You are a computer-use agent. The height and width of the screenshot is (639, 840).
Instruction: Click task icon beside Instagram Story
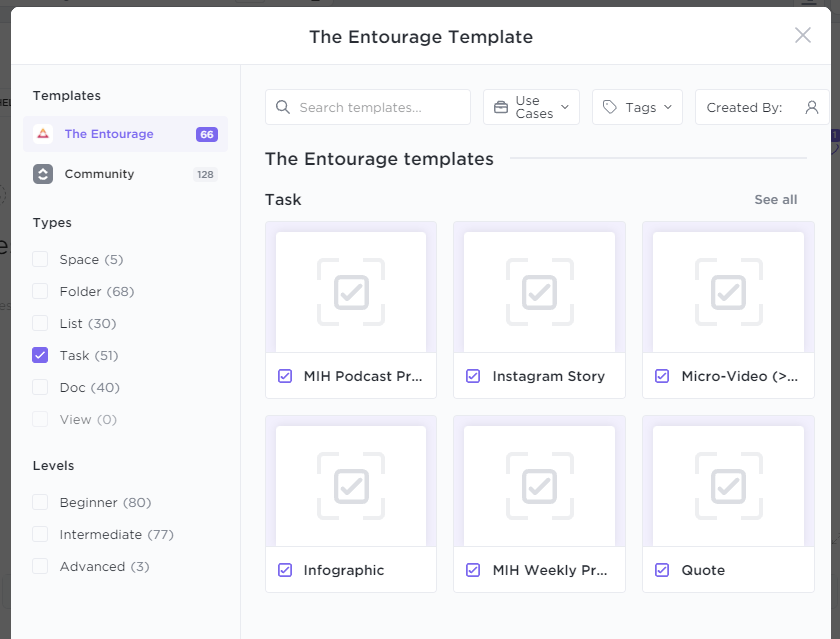(473, 376)
